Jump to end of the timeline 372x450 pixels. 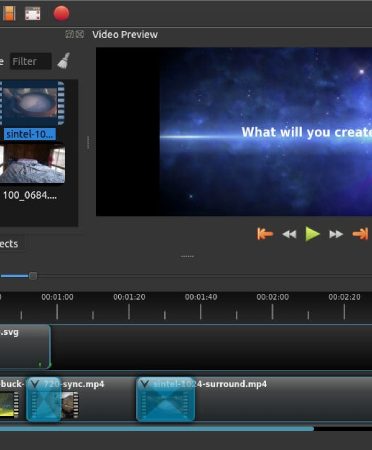(x=360, y=234)
